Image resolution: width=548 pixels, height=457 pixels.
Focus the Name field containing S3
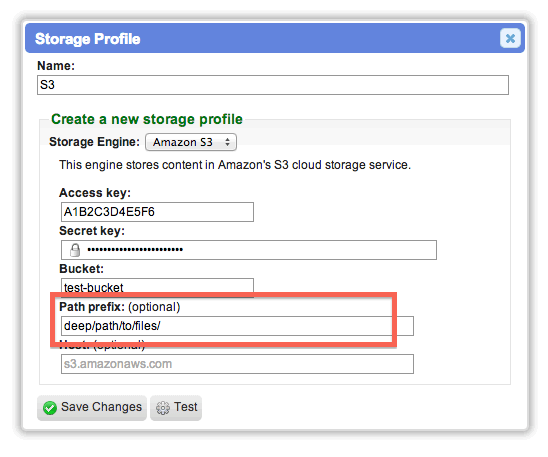[x=273, y=85]
